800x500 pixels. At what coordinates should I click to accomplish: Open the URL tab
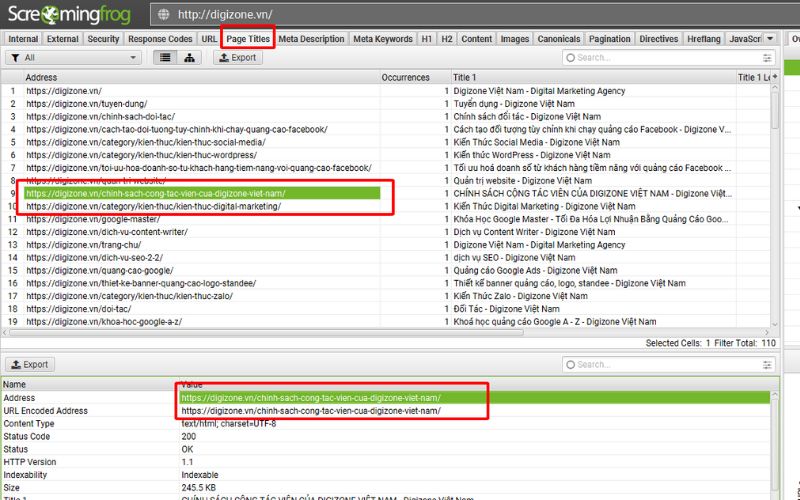pyautogui.click(x=209, y=39)
